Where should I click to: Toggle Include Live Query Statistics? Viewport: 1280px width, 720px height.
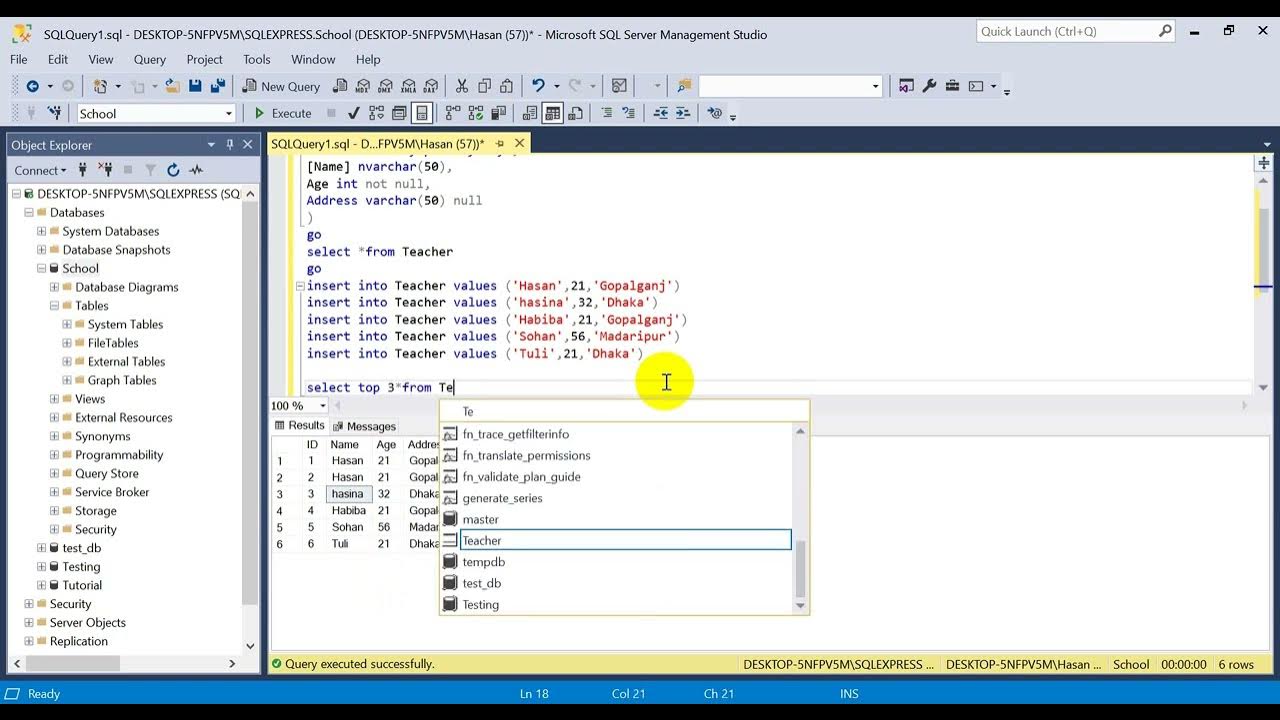pyautogui.click(x=476, y=113)
